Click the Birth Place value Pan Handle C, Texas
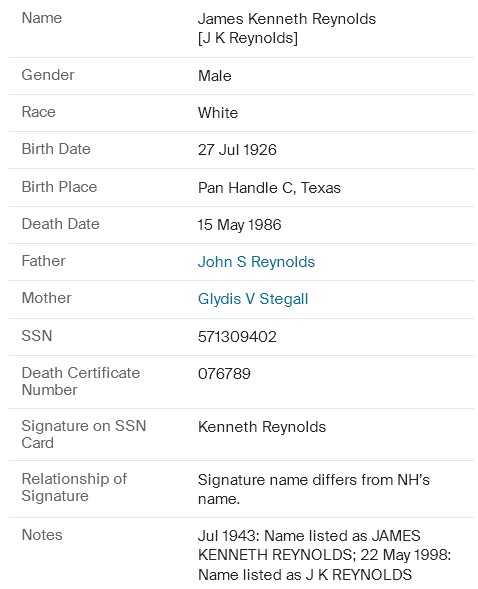Image resolution: width=478 pixels, height=589 pixels. (x=269, y=187)
